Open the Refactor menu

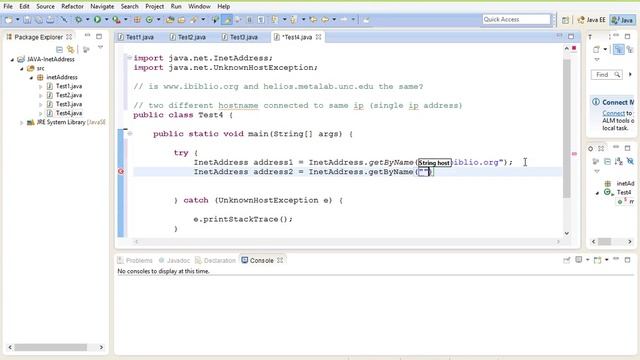[72, 6]
